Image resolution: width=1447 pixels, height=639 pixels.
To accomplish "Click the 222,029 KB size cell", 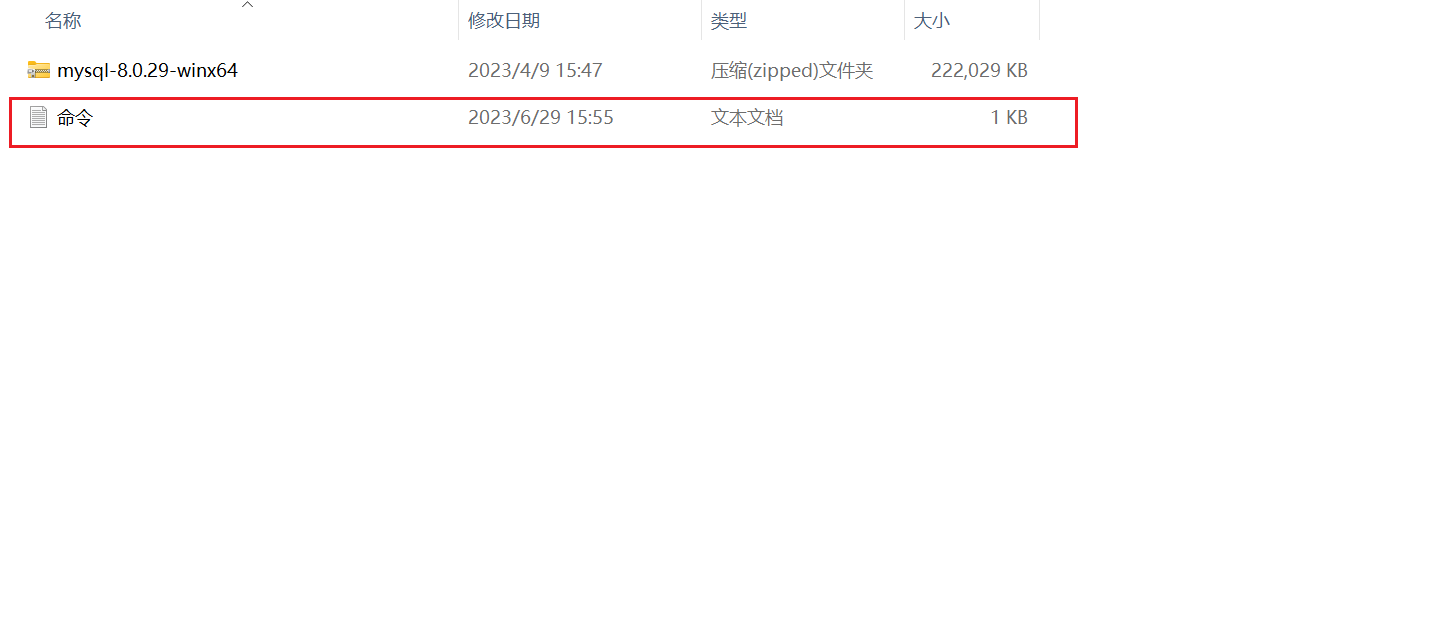I will tap(979, 71).
